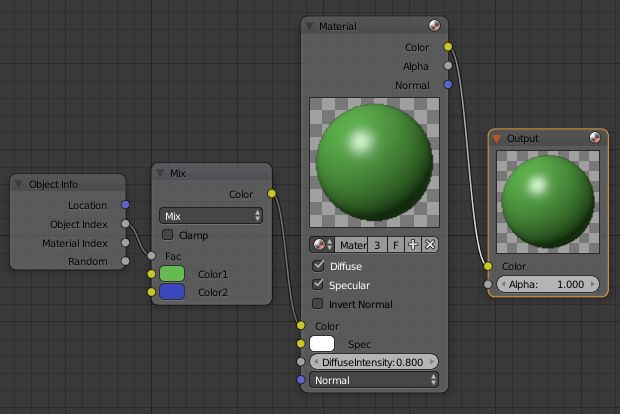Click the material name field

[352, 245]
